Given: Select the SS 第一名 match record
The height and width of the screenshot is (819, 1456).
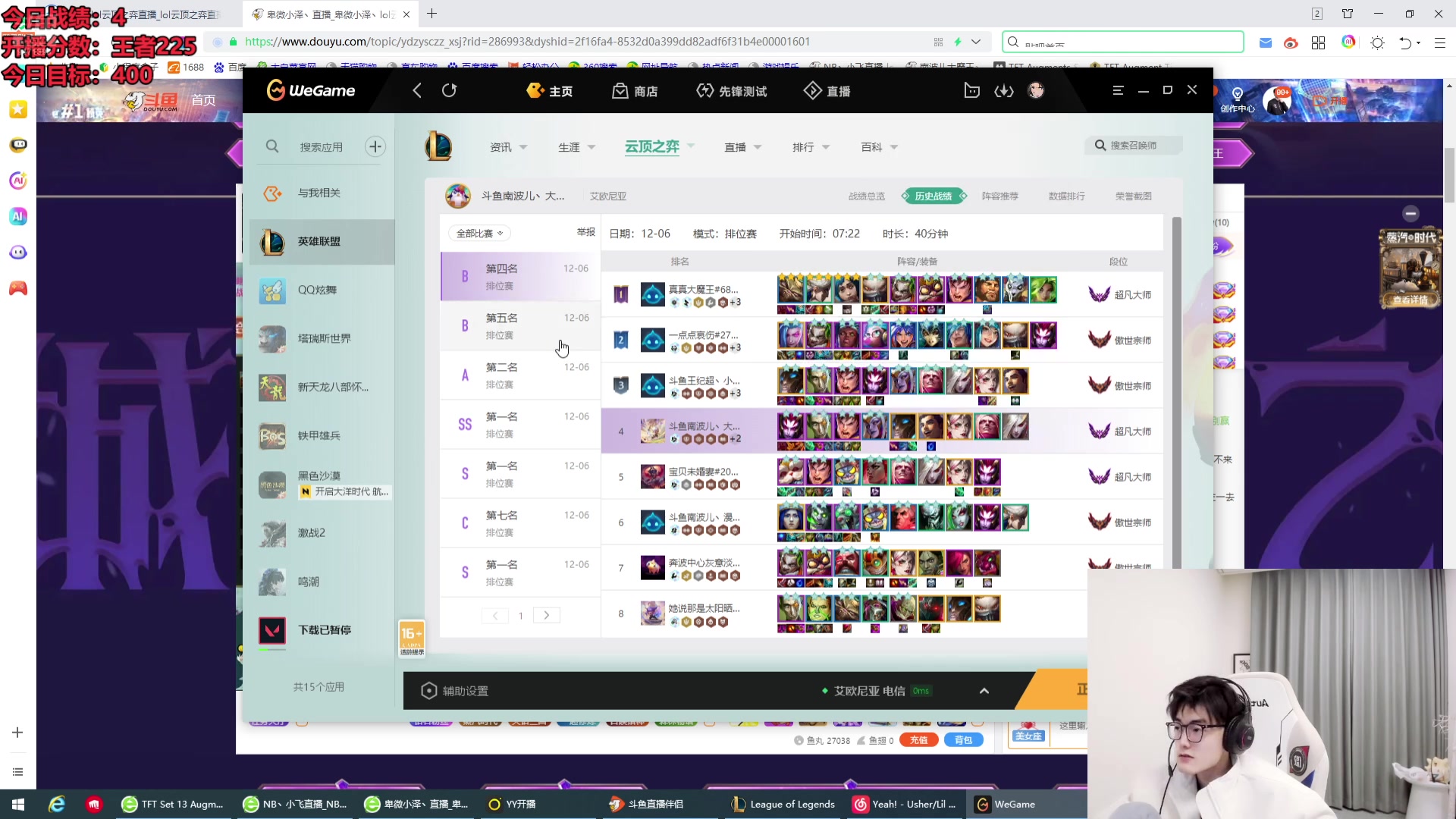Looking at the screenshot, I should [520, 425].
